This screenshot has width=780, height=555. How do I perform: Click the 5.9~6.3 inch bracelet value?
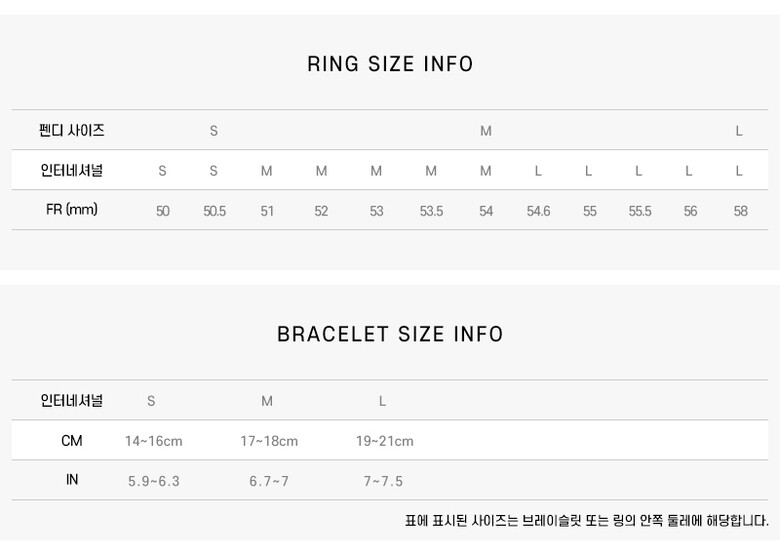[x=154, y=481]
